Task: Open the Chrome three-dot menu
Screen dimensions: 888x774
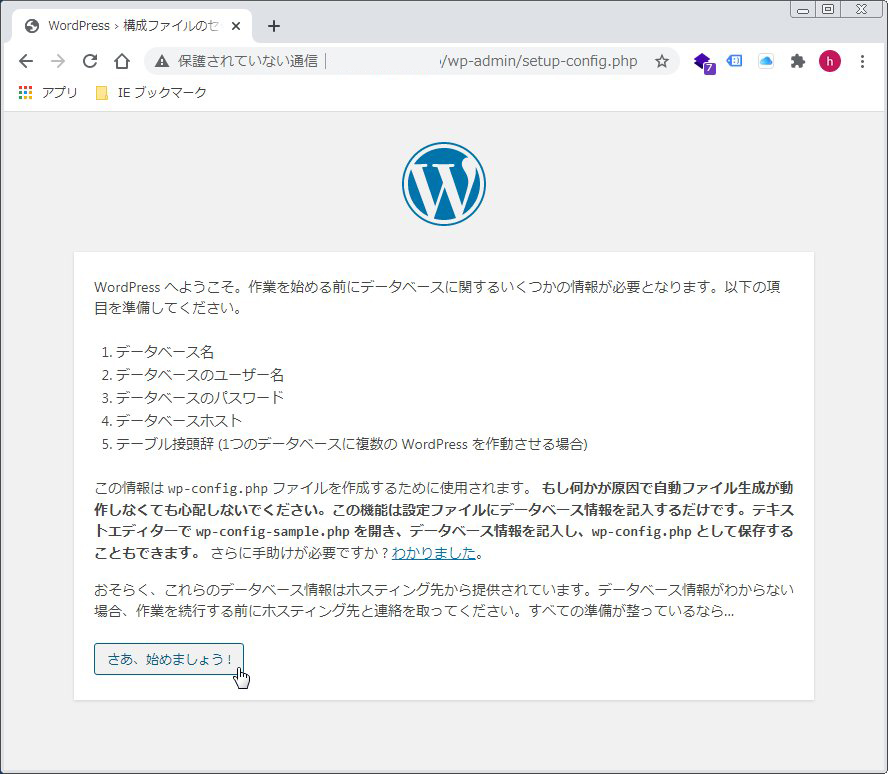Action: (x=862, y=61)
